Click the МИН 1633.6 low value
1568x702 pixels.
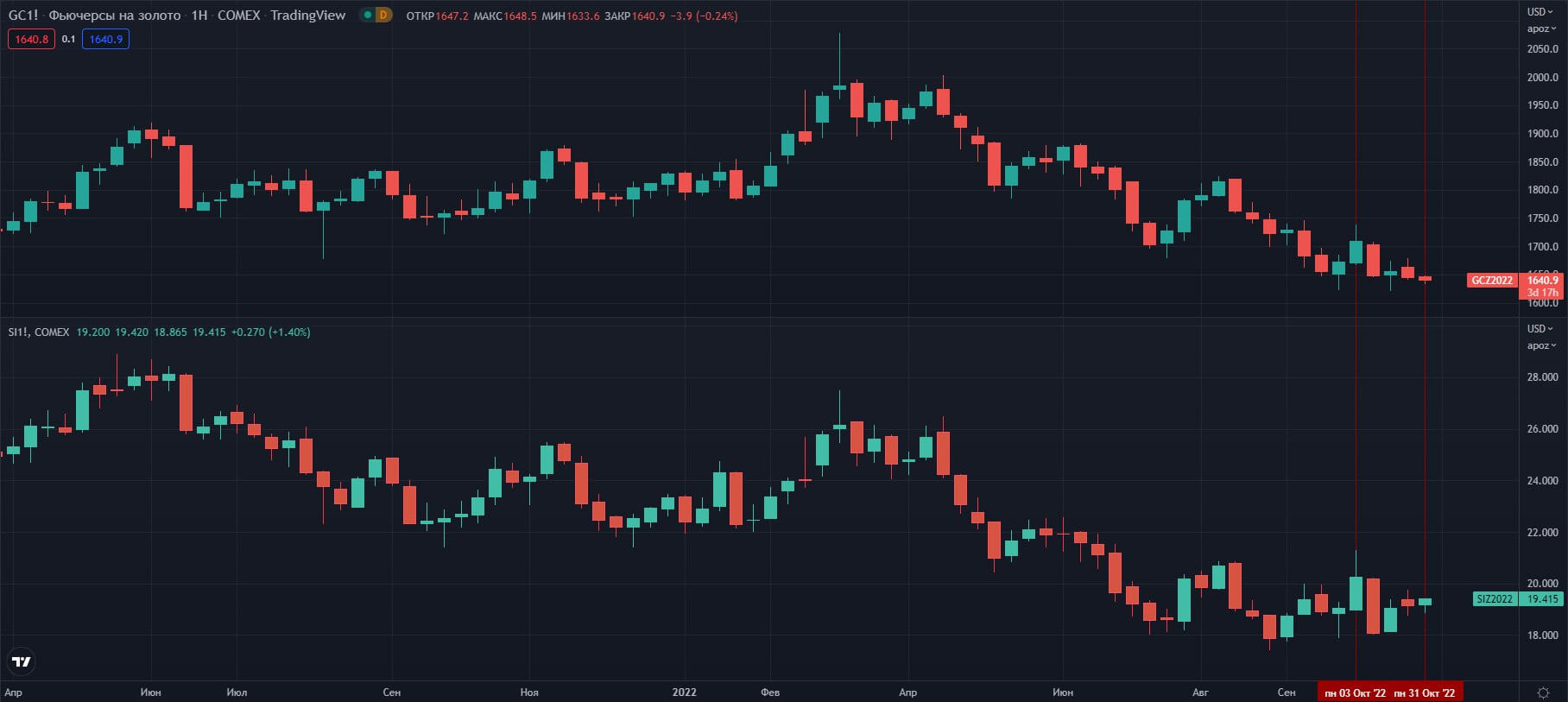point(570,16)
